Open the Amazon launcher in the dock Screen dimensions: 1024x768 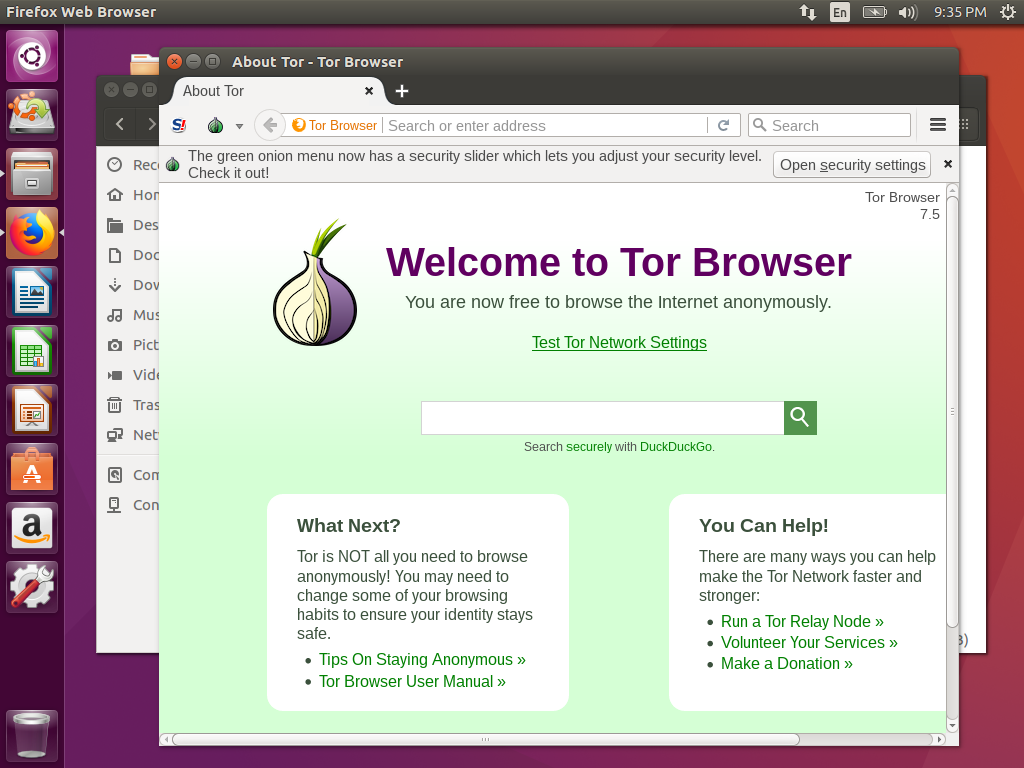click(31, 528)
